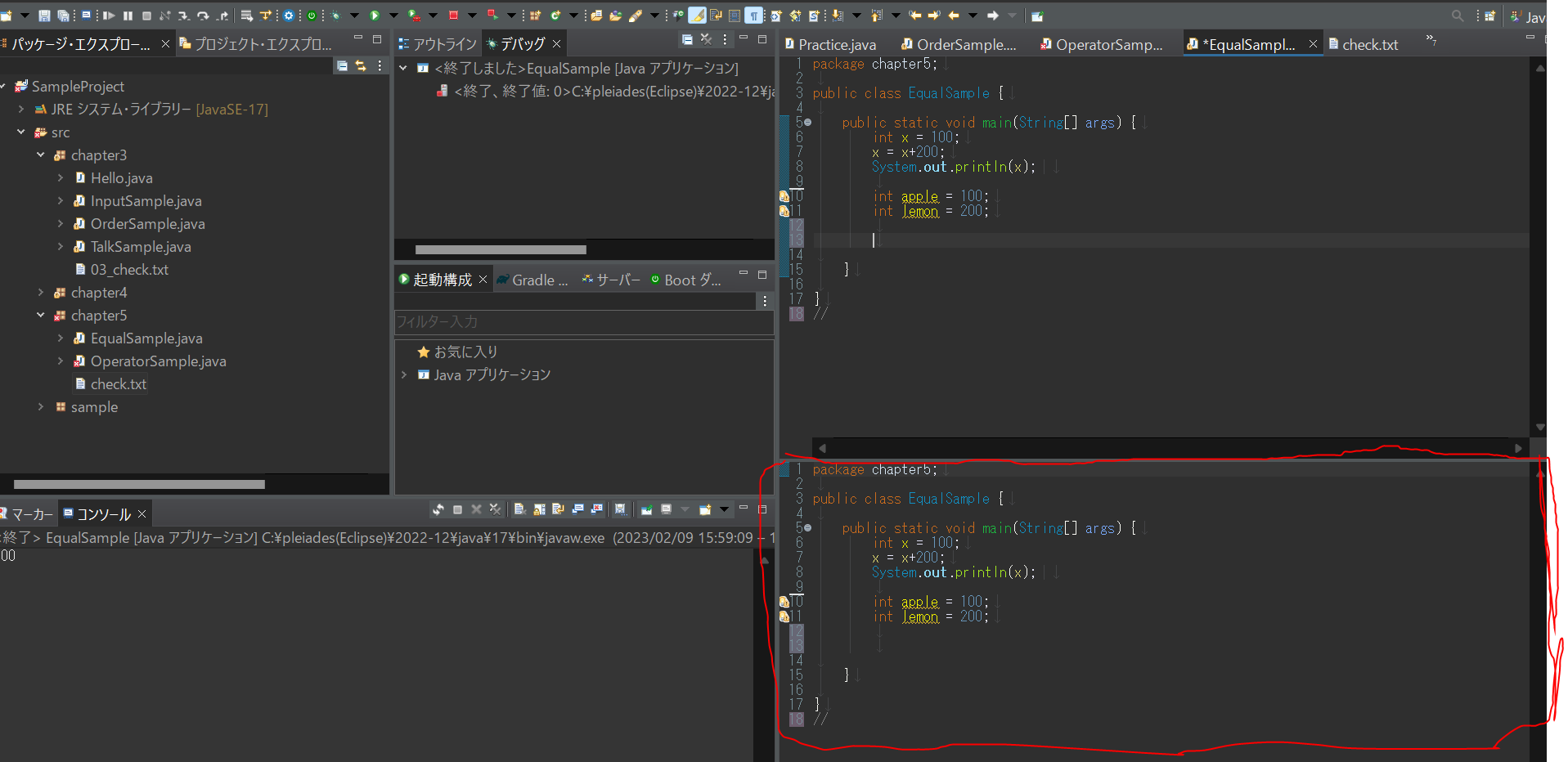Click the Coverage run icon
This screenshot has width=1568, height=762.
coord(414,16)
